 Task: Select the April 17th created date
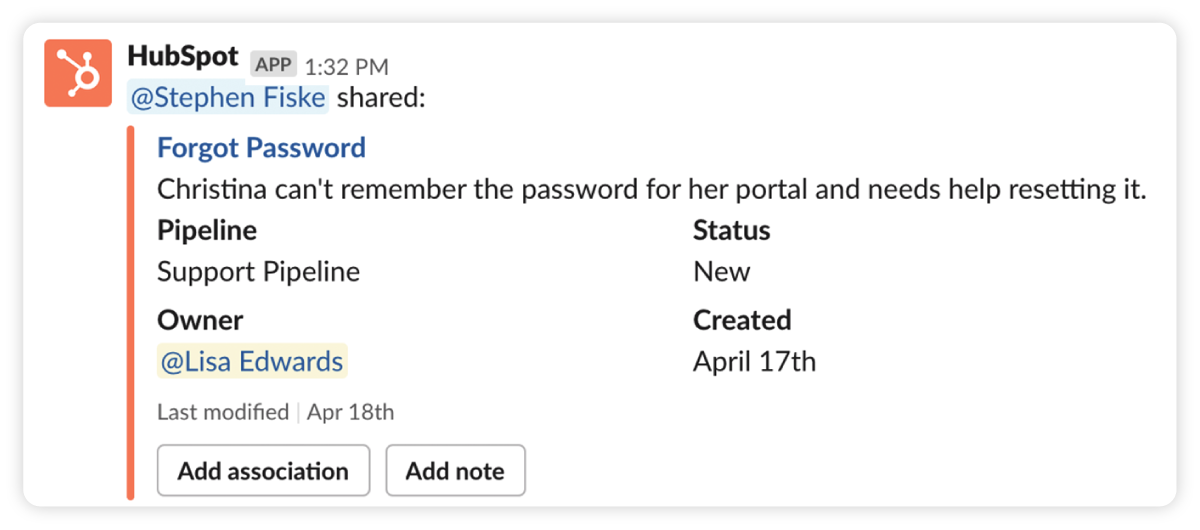pos(754,361)
